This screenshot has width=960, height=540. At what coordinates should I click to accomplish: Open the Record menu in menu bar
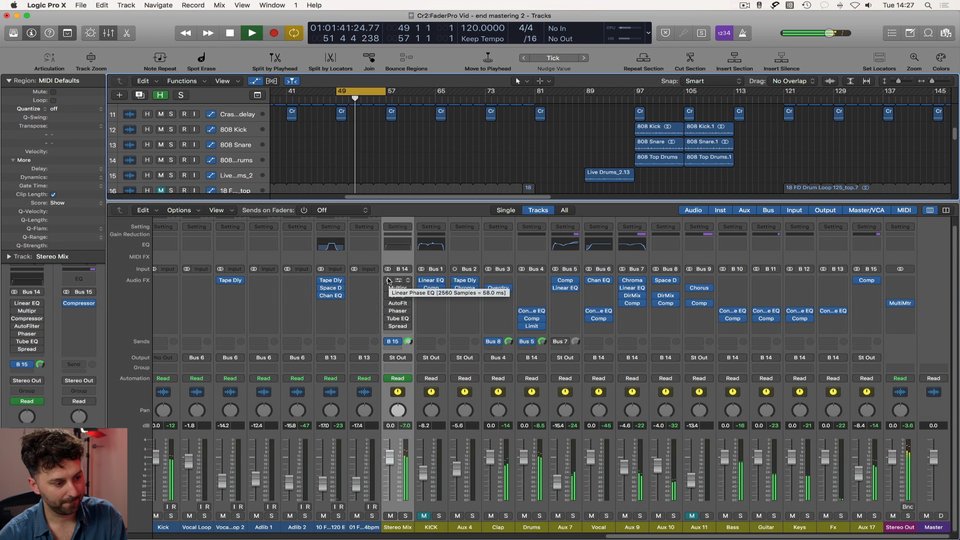(x=193, y=5)
